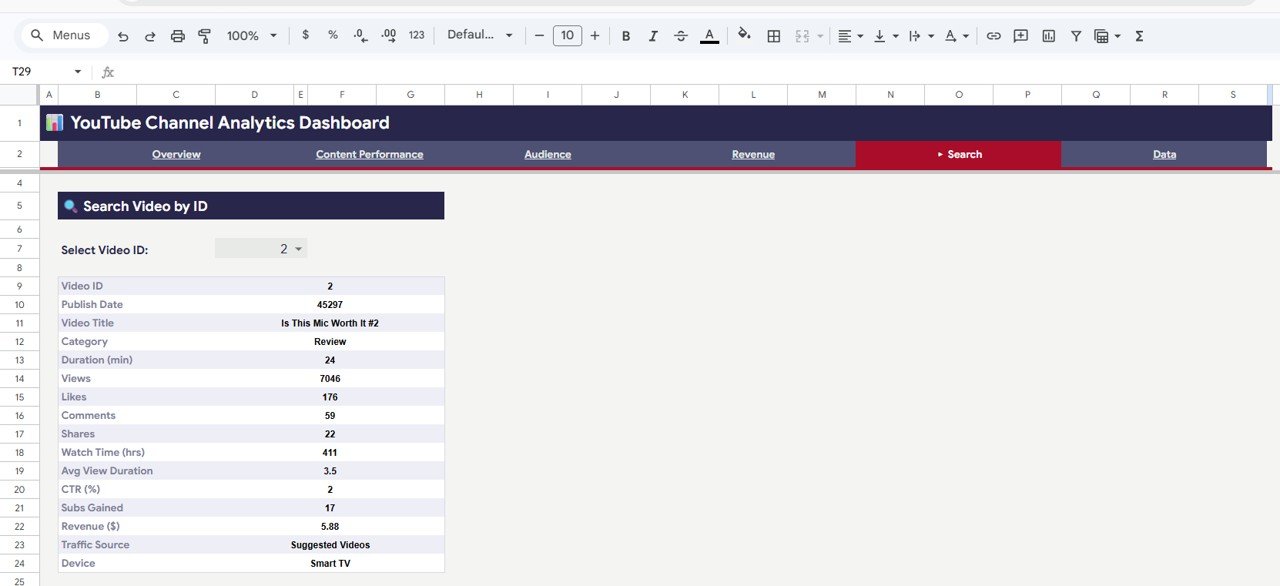1280x586 pixels.
Task: Click the Print icon
Action: pyautogui.click(x=178, y=36)
